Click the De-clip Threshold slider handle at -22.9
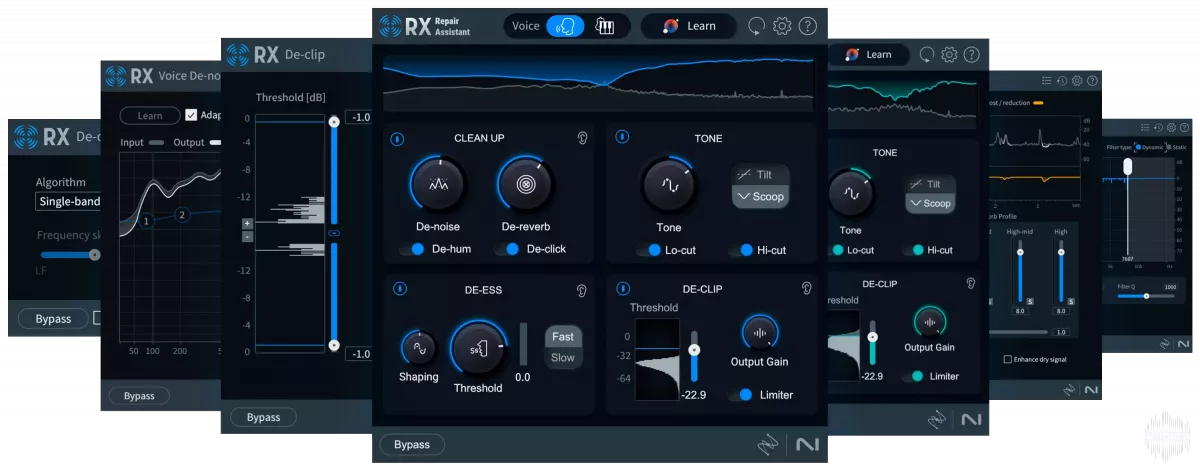1200x471 pixels. pos(694,349)
